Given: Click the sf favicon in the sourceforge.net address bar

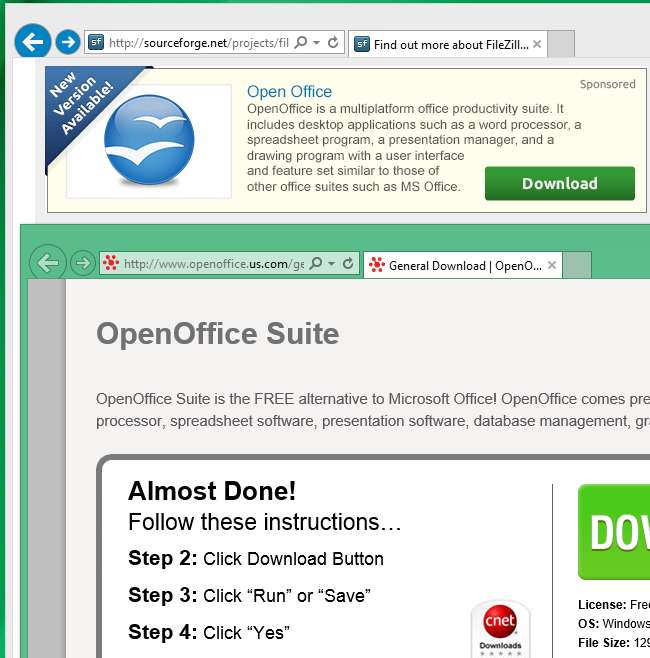Looking at the screenshot, I should pos(96,42).
